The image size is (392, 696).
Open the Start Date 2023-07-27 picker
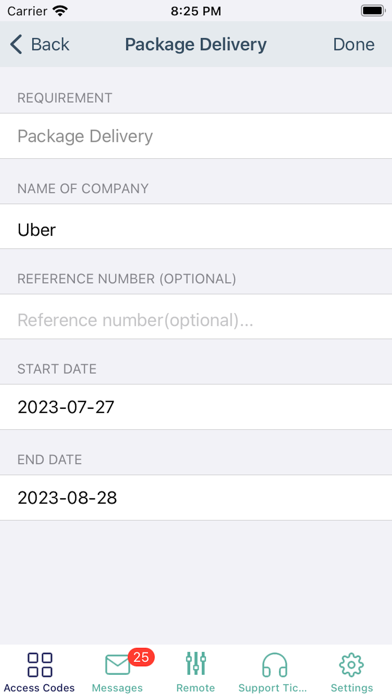click(x=196, y=407)
